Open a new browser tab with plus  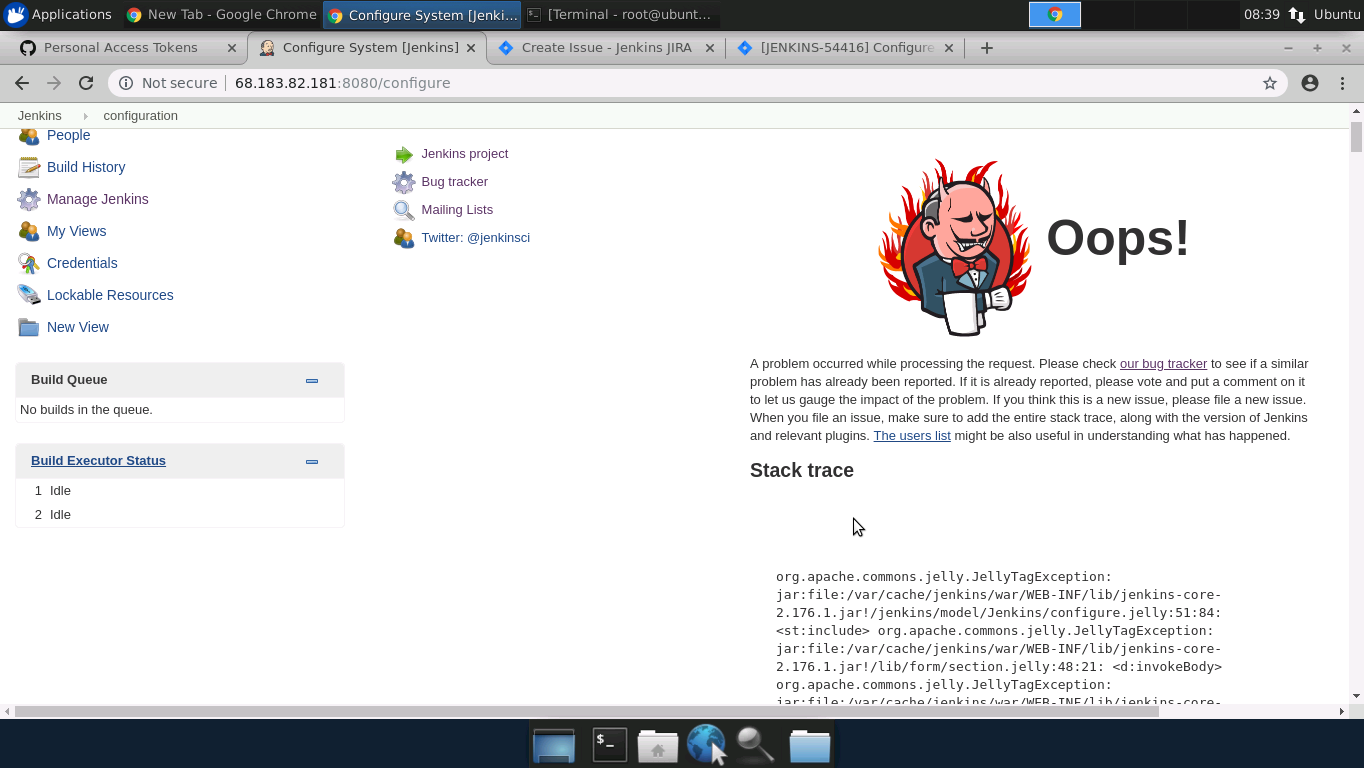(987, 48)
